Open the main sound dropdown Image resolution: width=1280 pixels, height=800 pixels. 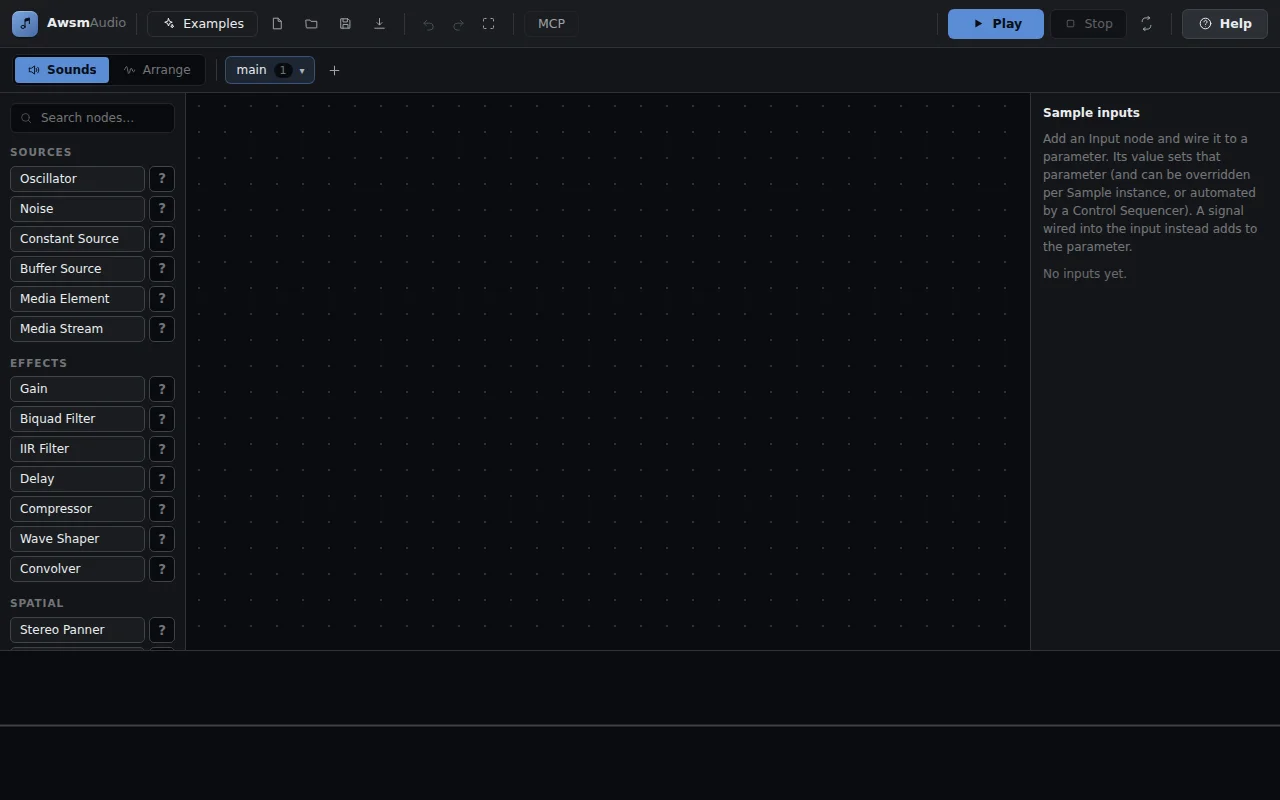pos(270,70)
